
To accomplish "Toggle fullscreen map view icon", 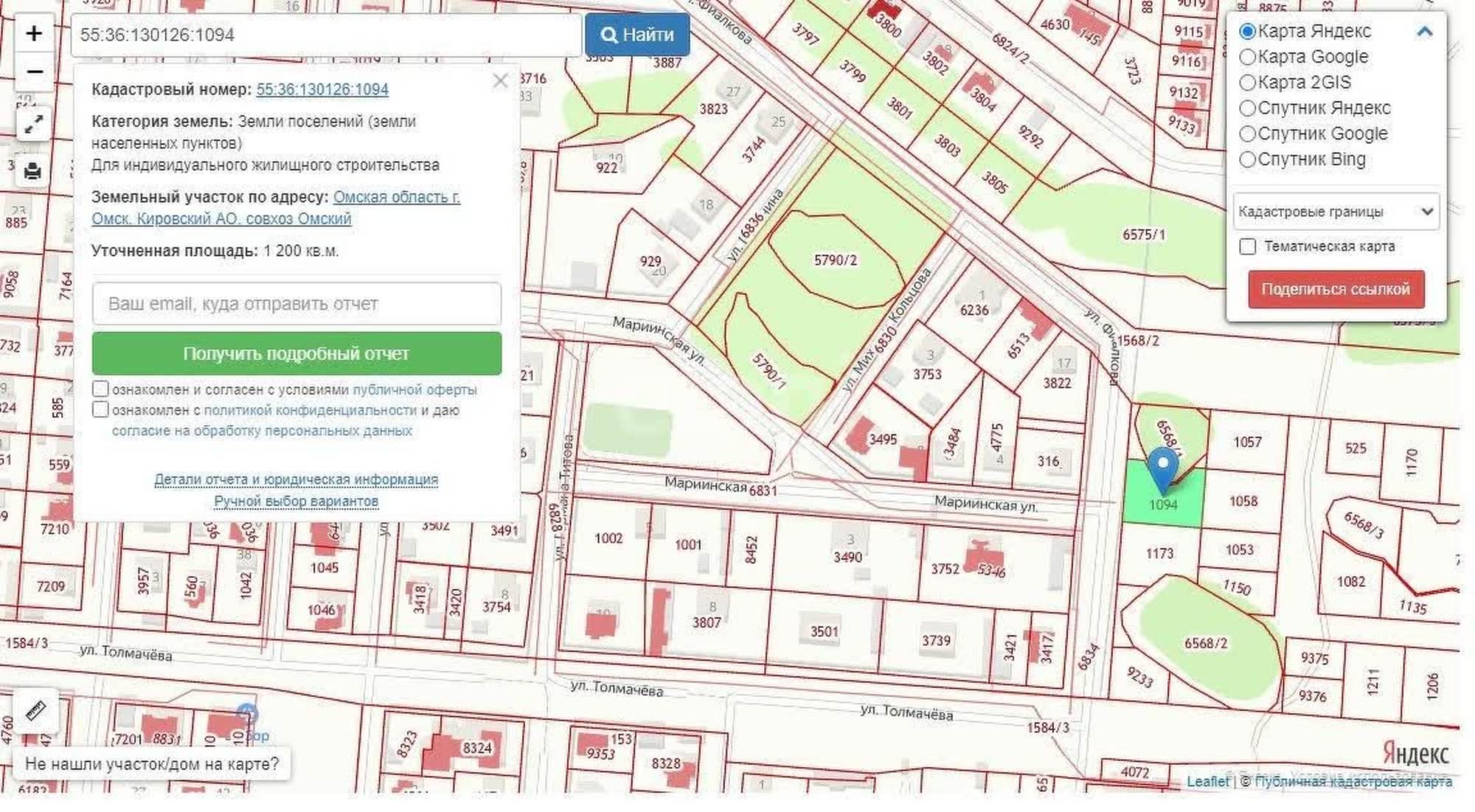I will coord(34,124).
